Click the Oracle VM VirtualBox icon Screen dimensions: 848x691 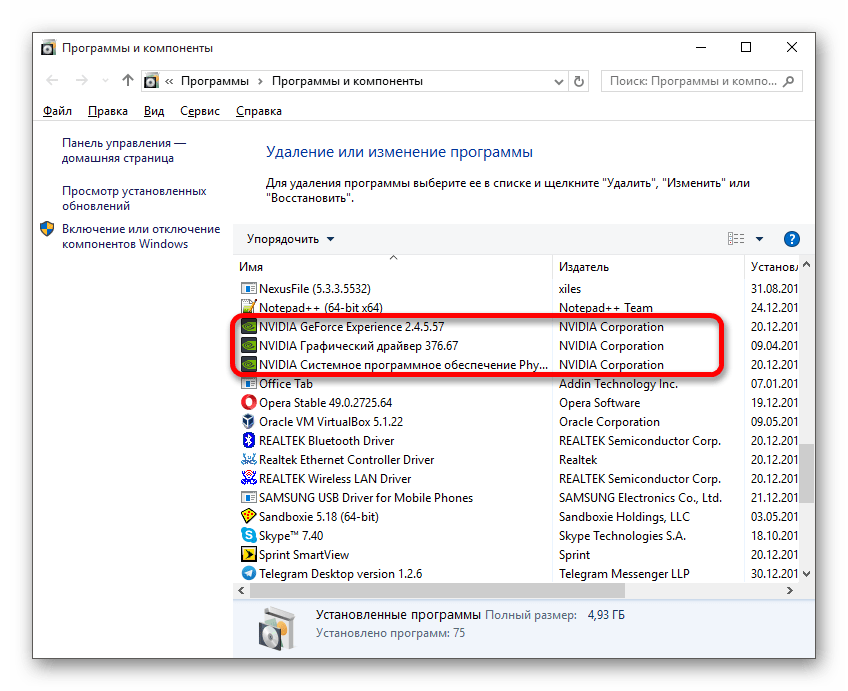tap(249, 422)
